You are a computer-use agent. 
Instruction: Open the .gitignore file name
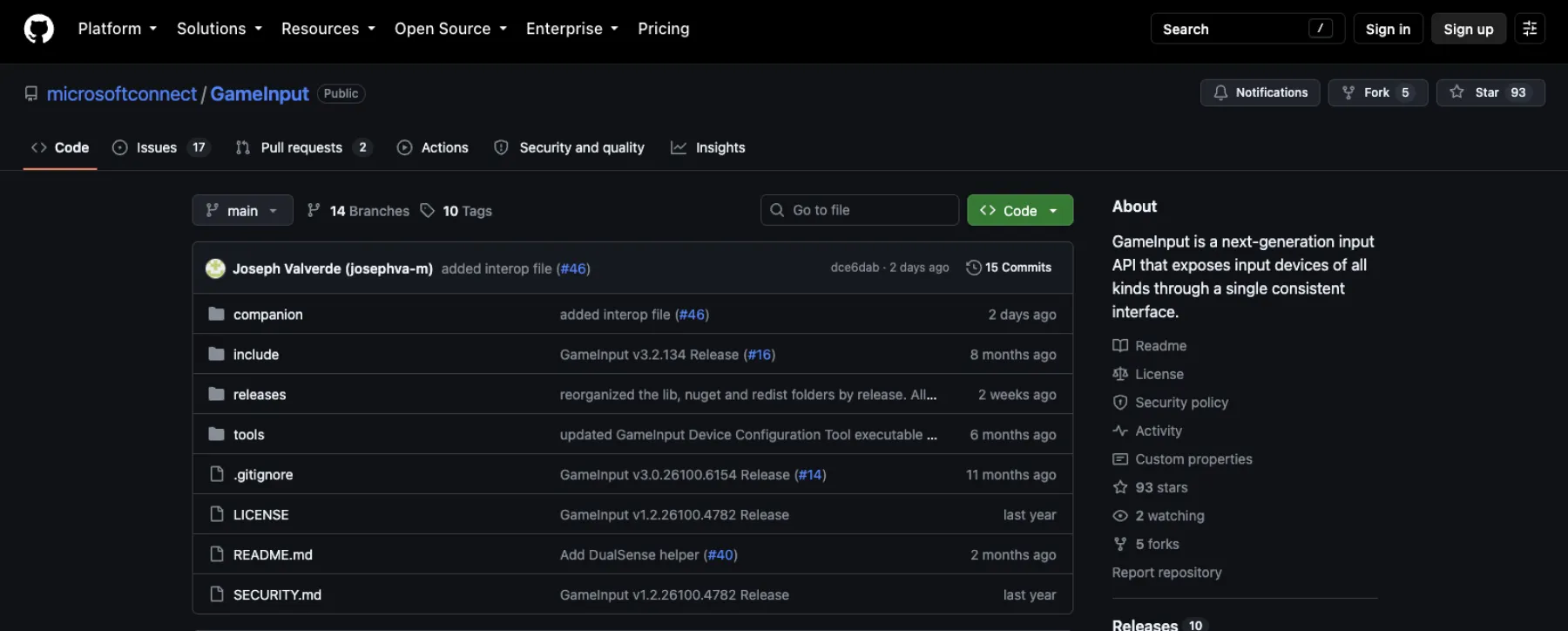[263, 474]
